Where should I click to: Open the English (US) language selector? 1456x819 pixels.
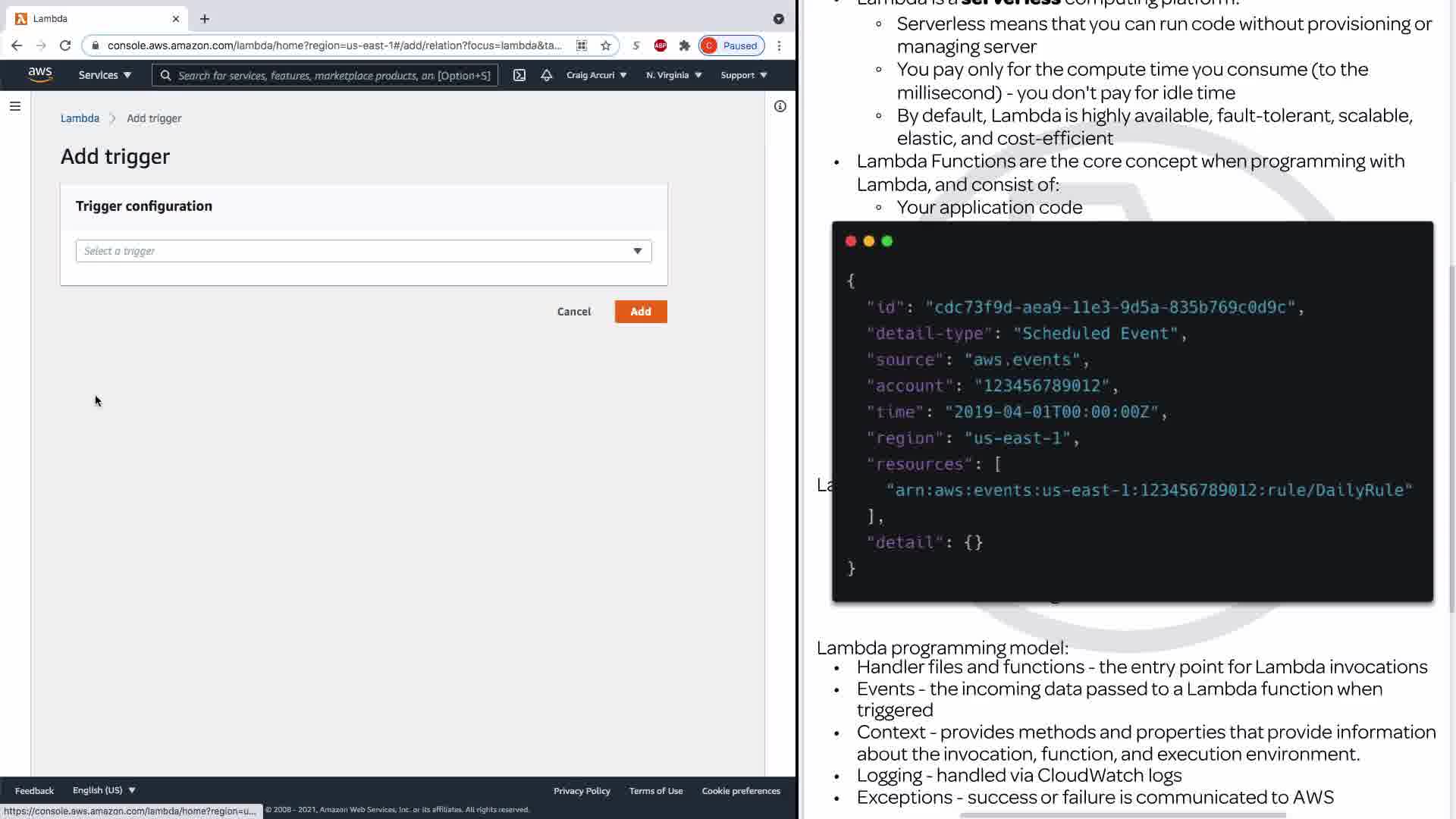pos(104,790)
